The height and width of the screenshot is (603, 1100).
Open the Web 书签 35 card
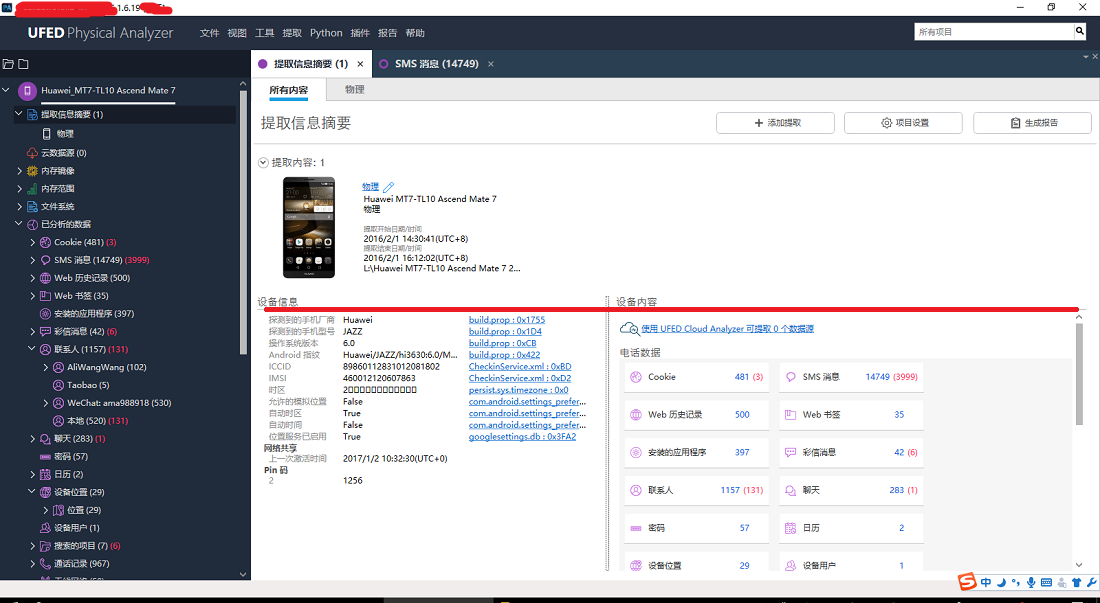[x=851, y=414]
